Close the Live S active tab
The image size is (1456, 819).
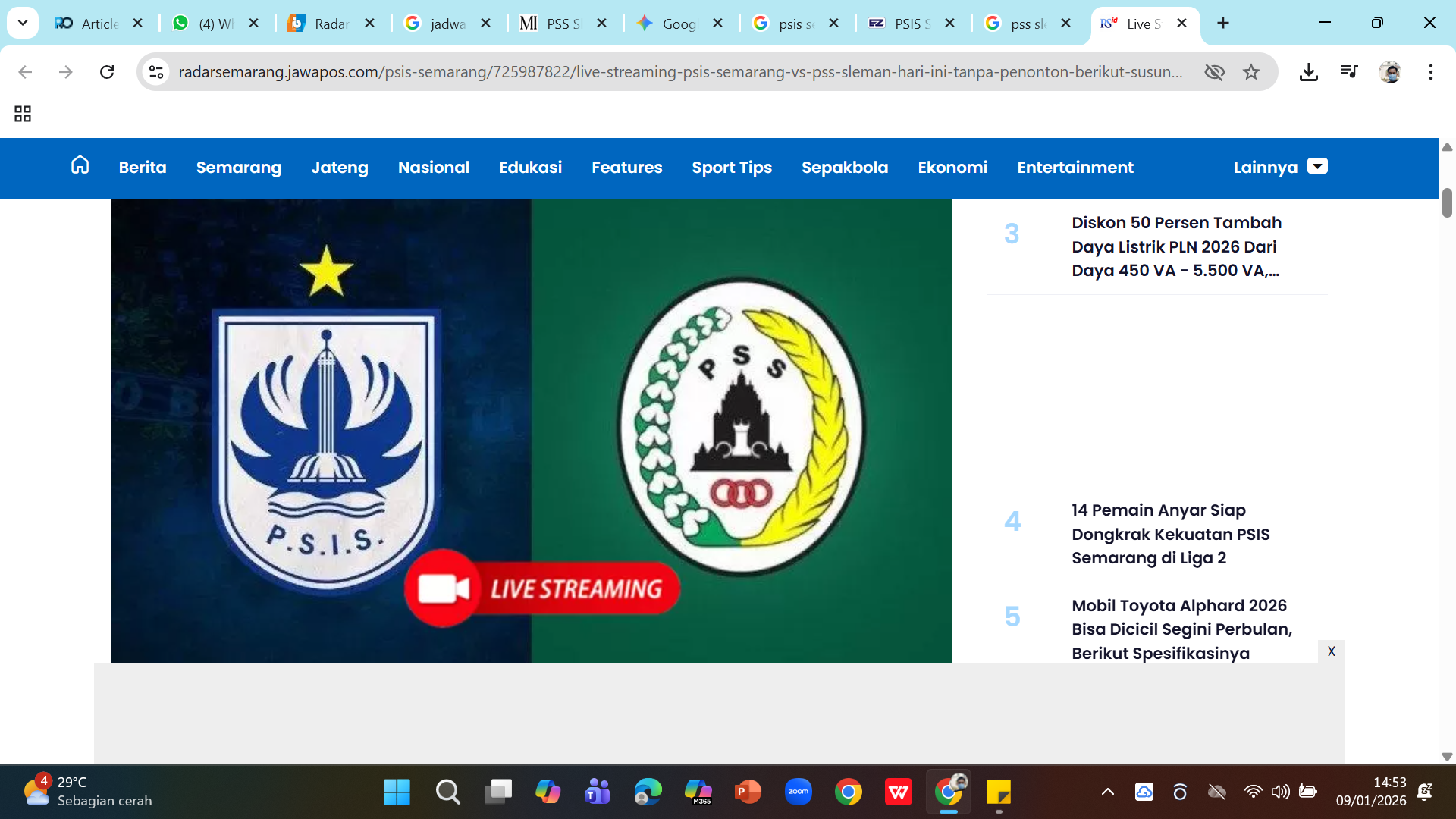(x=1181, y=24)
